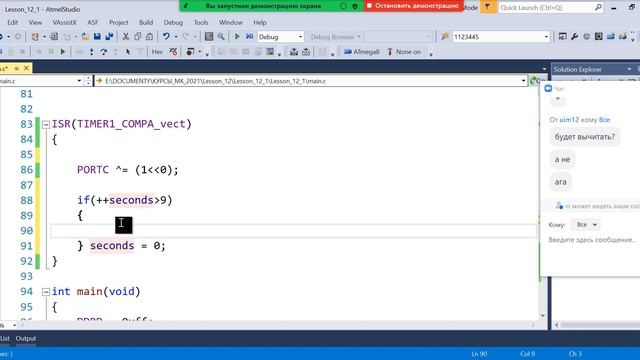
Task: Click 'Ln 90' in the status bar
Action: point(479,354)
